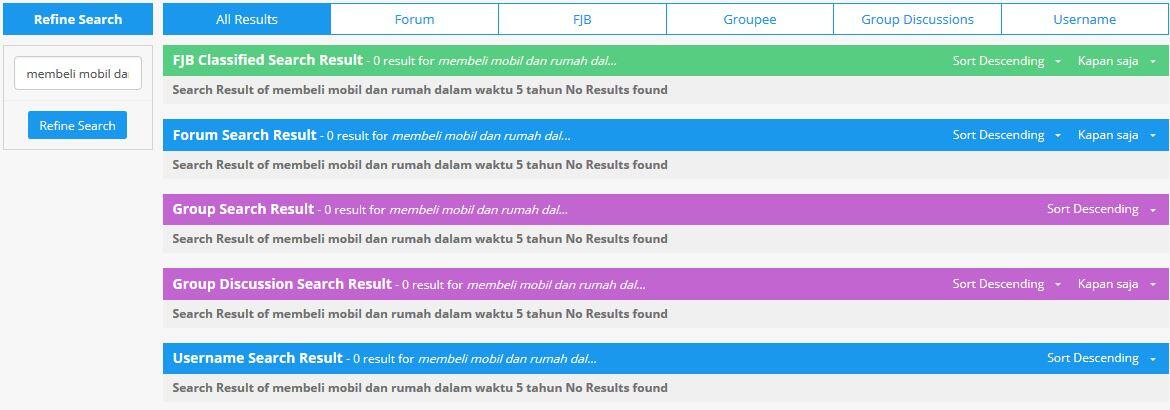The width and height of the screenshot is (1170, 410).
Task: Click the Username Search Result heading
Action: (257, 358)
